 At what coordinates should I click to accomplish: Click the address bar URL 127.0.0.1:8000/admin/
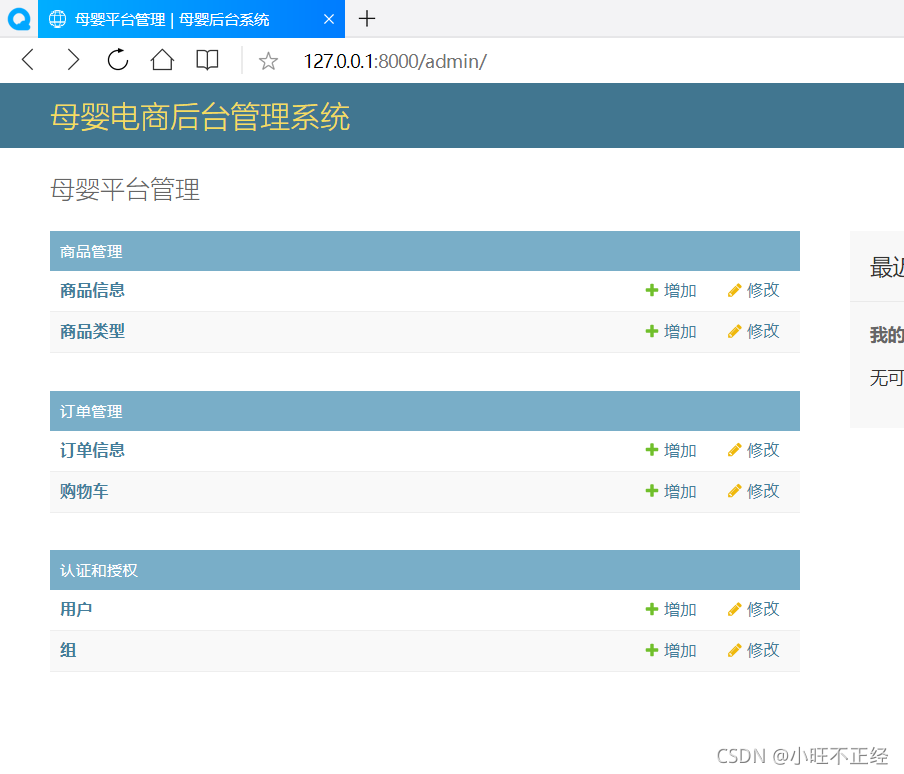pyautogui.click(x=395, y=61)
